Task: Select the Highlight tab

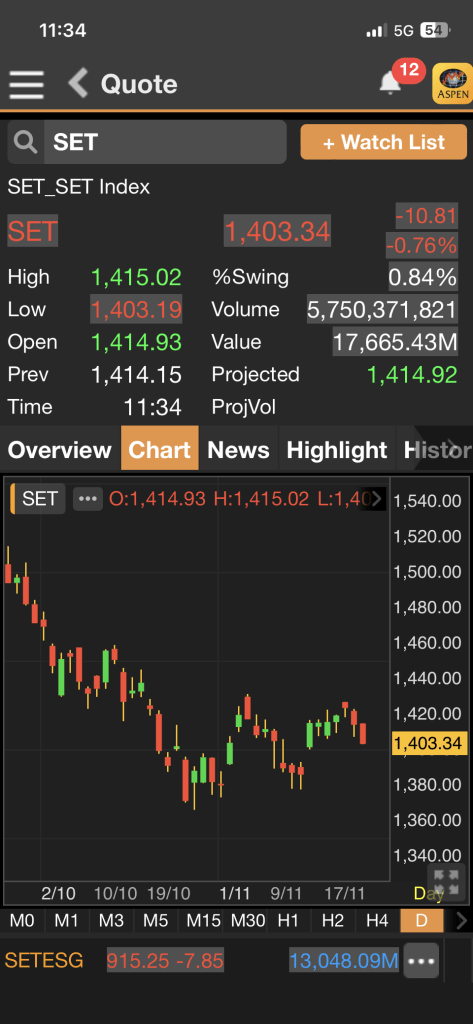Action: [x=337, y=449]
